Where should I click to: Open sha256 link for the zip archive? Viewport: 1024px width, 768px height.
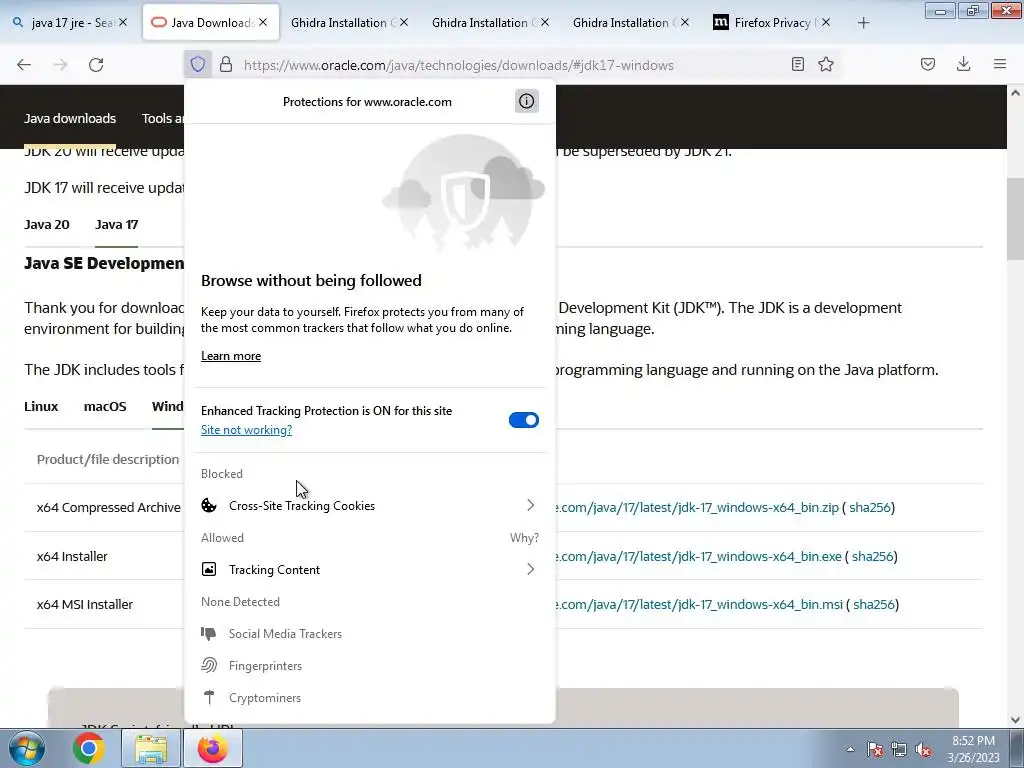870,507
